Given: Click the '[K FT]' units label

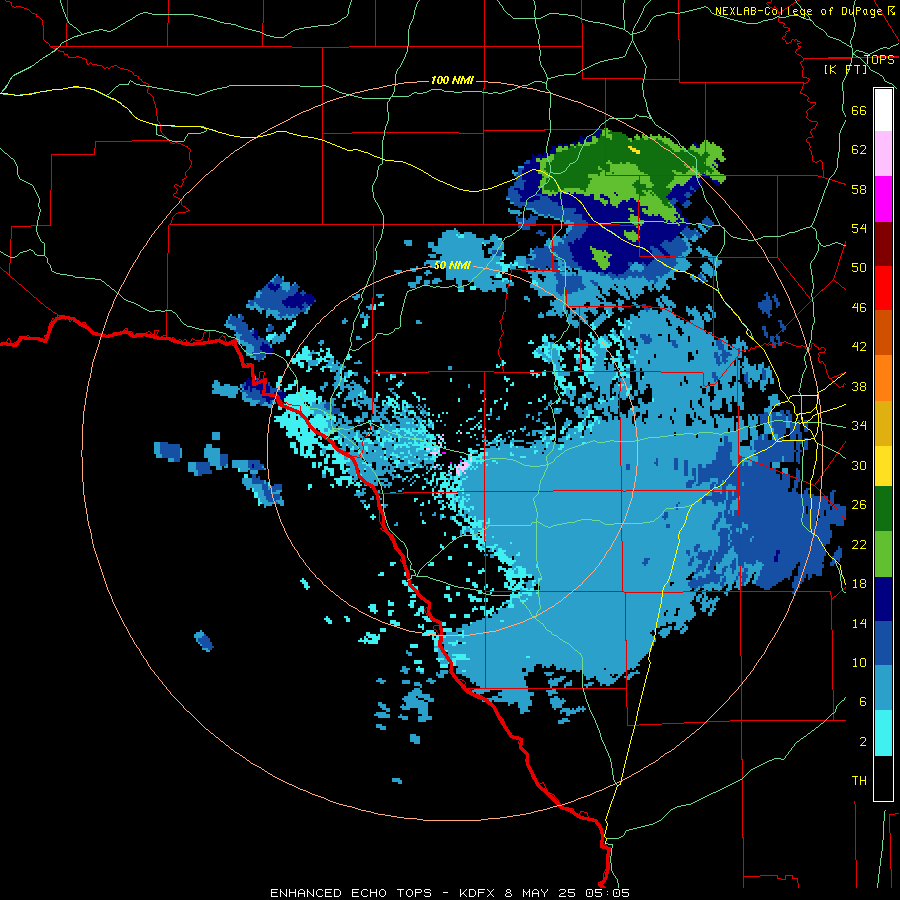Looking at the screenshot, I should (x=845, y=69).
